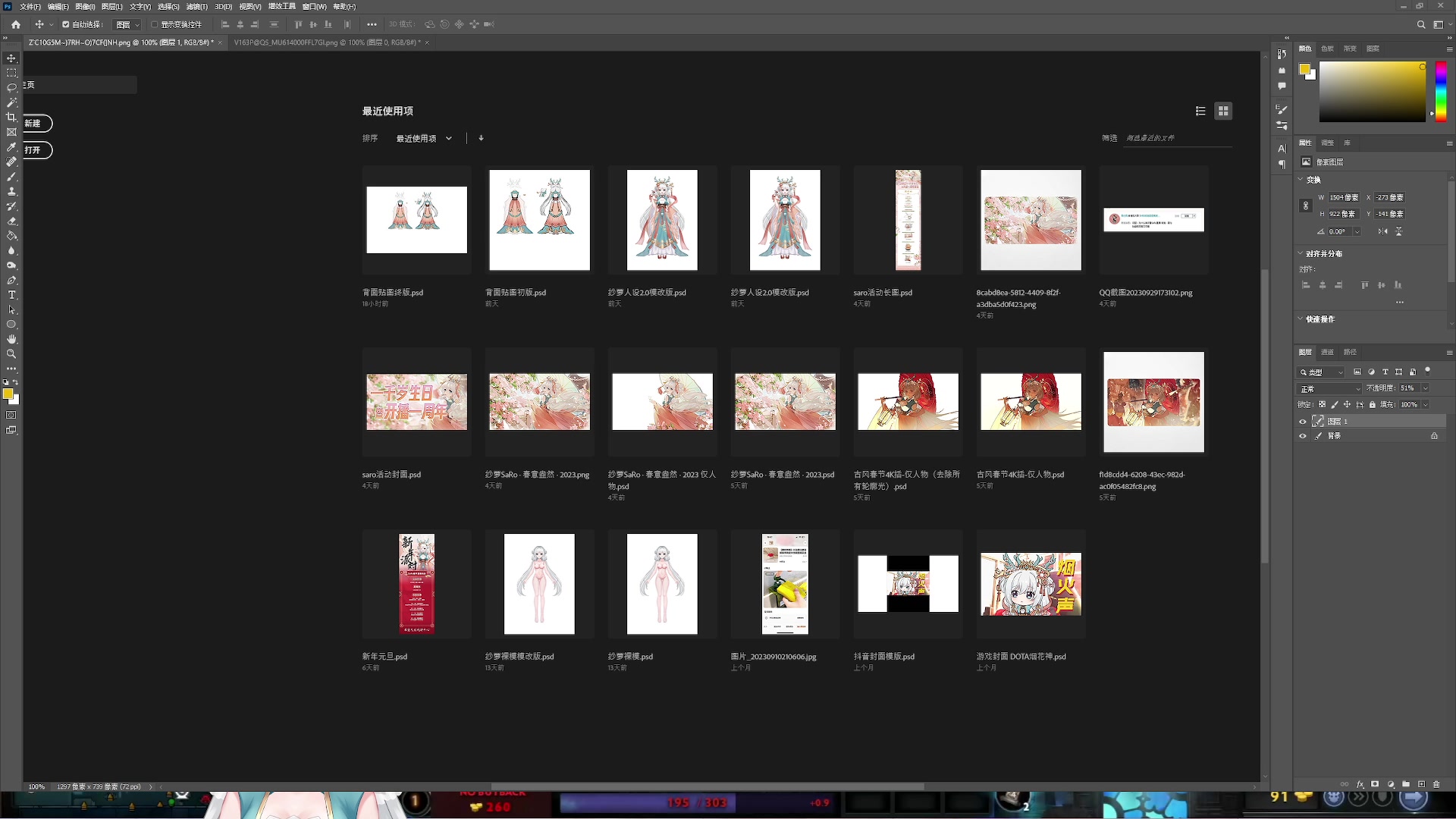This screenshot has height=819, width=1456.
Task: Click the rainbow hue slider in Color panel
Action: 1441,91
